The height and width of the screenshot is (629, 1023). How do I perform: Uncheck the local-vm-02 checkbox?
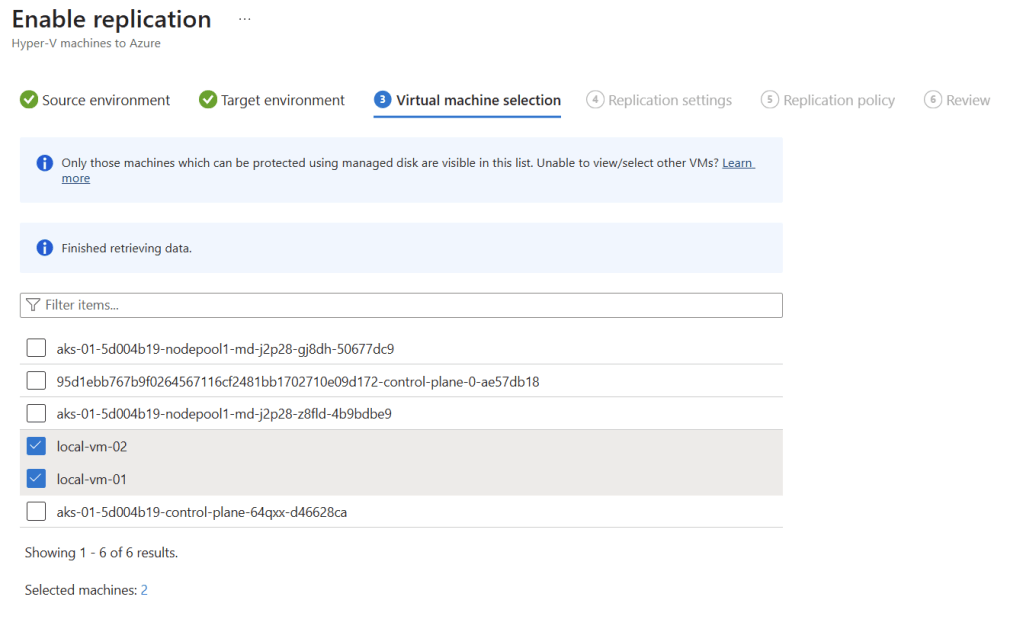(36, 446)
